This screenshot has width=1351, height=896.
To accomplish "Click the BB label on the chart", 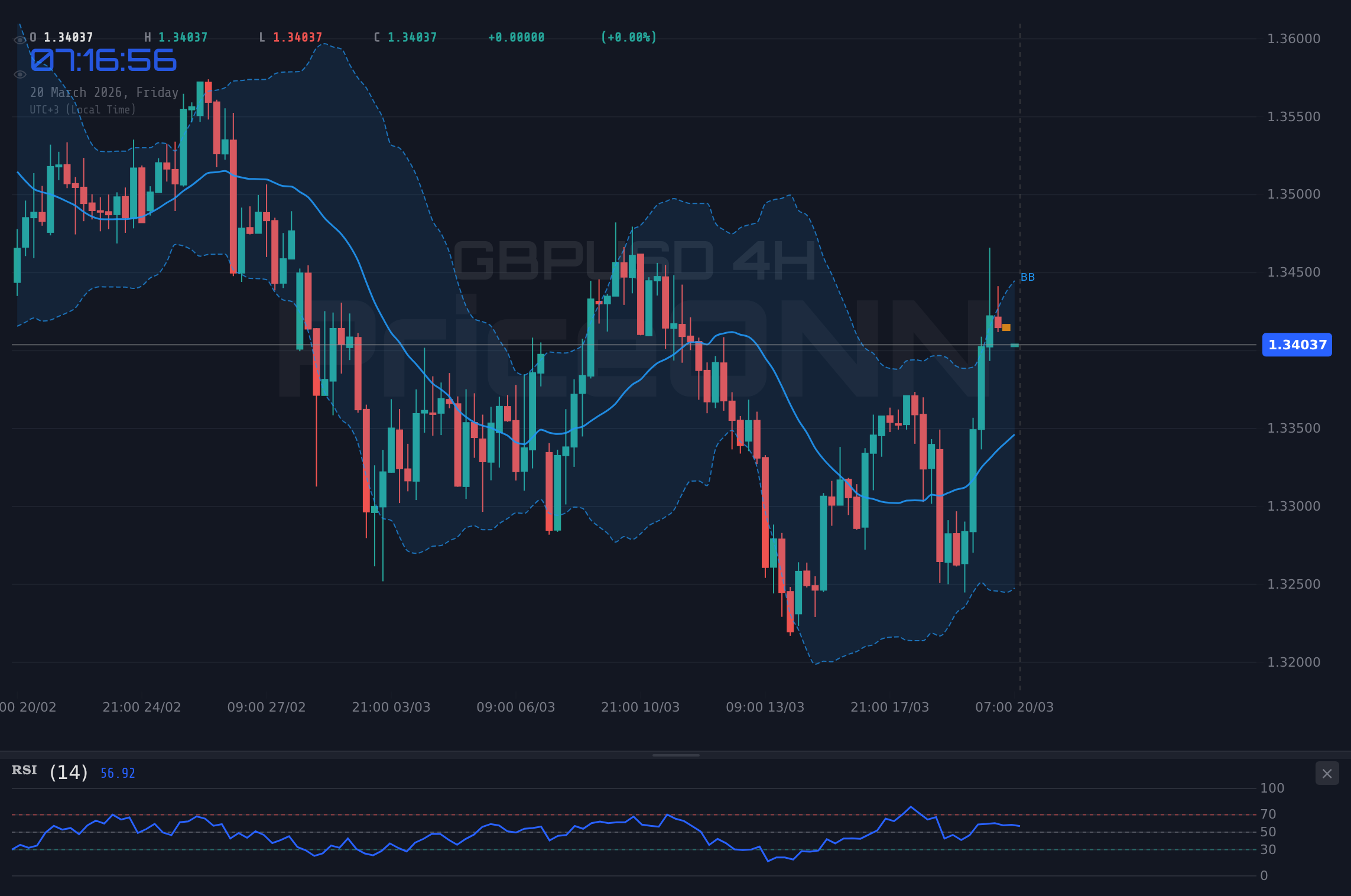I will pos(1027,277).
